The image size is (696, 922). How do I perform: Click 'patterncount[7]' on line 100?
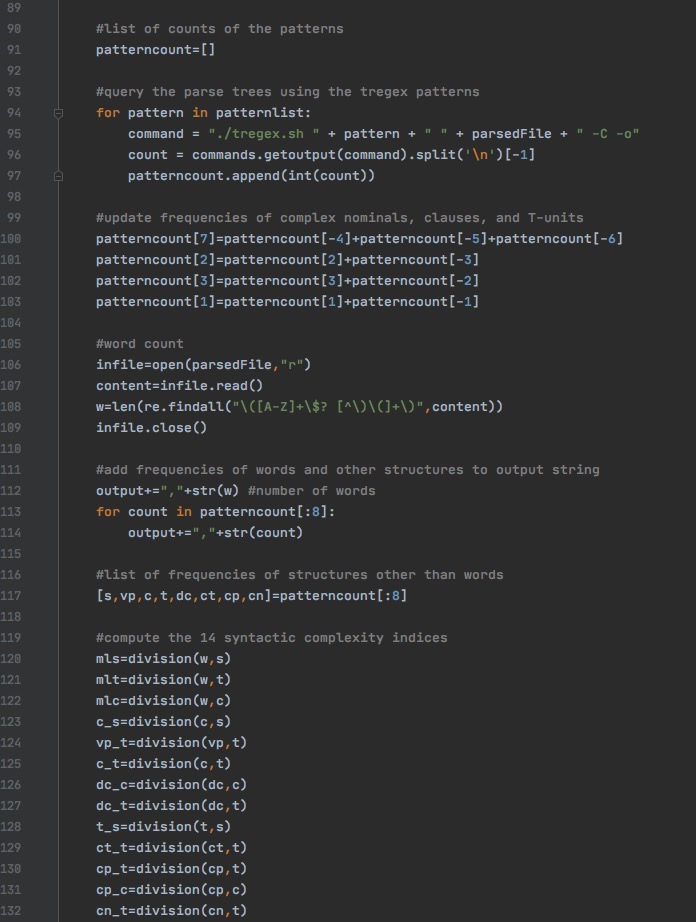[x=155, y=239]
